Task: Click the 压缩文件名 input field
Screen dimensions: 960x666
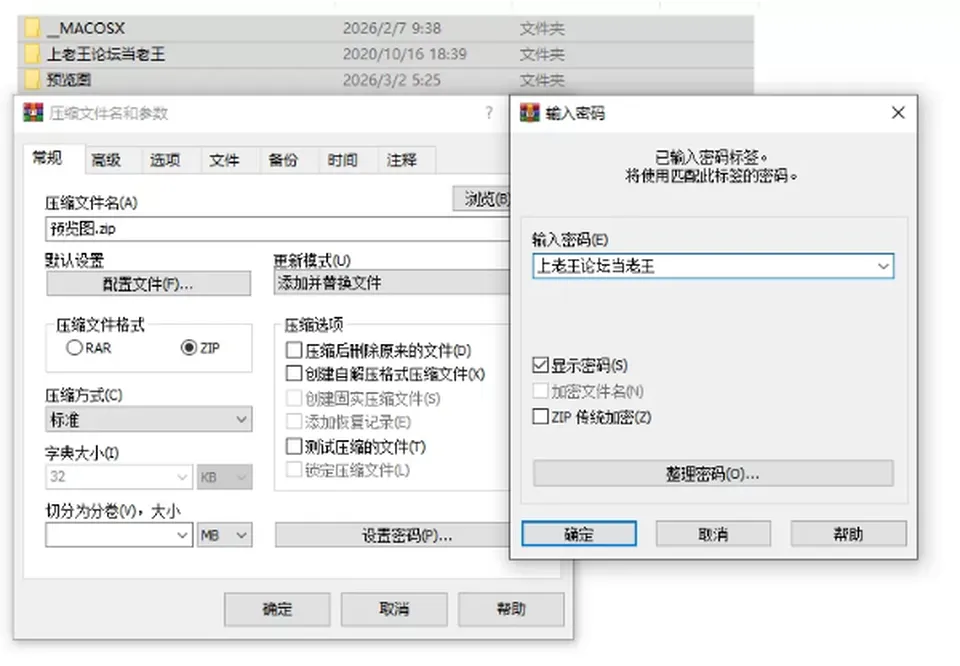Action: click(279, 229)
